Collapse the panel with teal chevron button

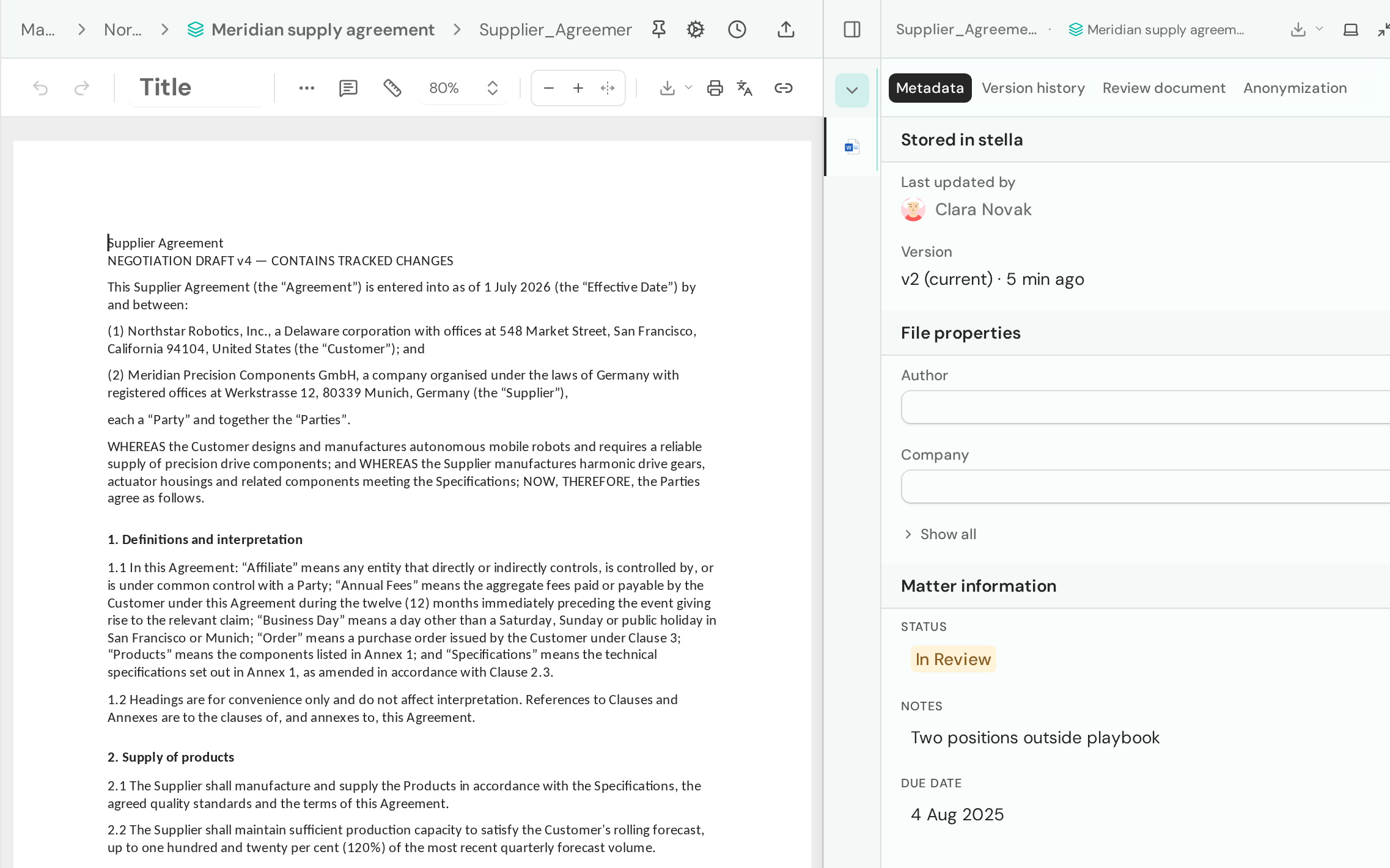[x=851, y=90]
